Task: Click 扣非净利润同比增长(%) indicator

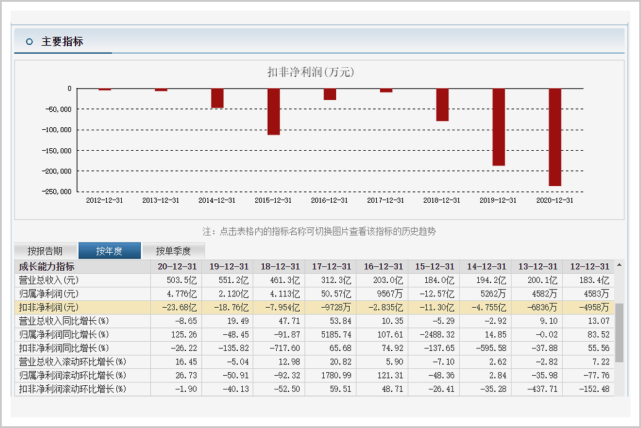Action: 64,348
